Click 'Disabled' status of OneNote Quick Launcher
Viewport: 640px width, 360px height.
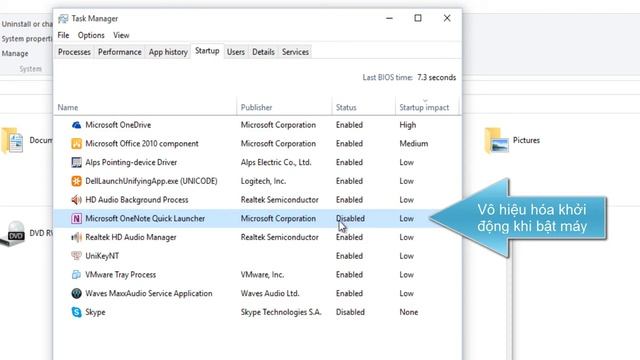click(350, 218)
